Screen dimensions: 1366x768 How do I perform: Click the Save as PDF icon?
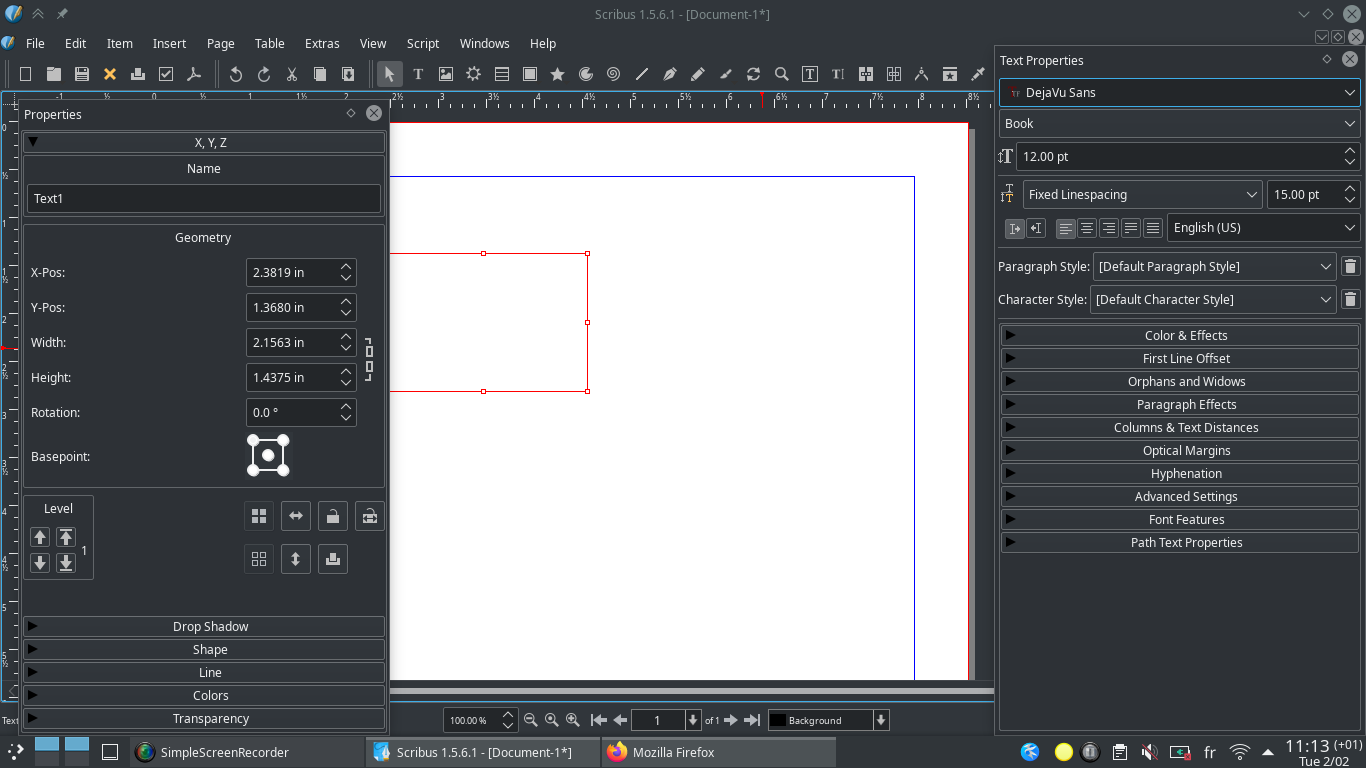click(194, 74)
